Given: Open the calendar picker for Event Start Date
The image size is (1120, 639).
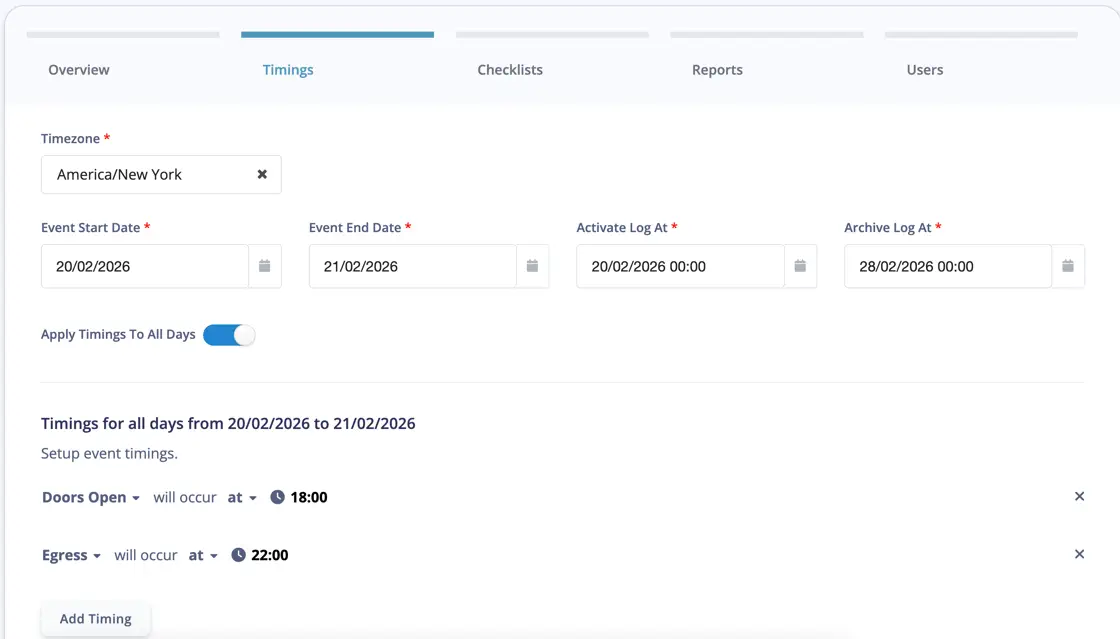Looking at the screenshot, I should (265, 266).
